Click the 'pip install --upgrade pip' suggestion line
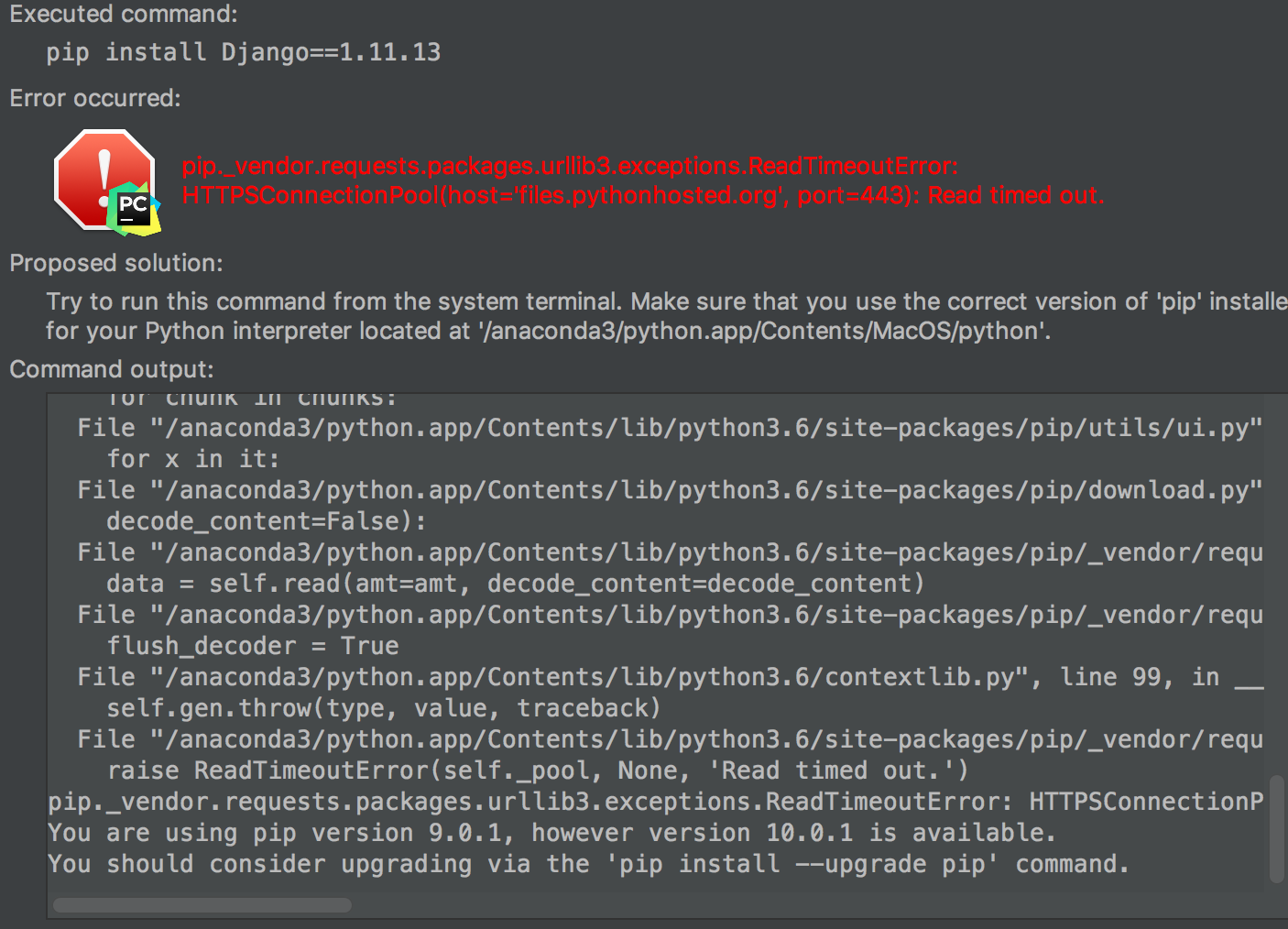 588,864
